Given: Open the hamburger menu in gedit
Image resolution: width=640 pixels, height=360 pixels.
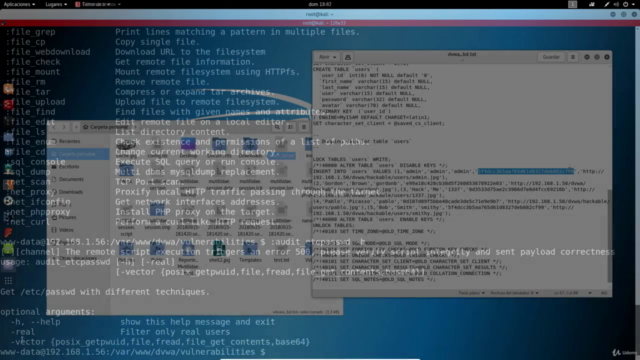Looking at the screenshot, I should (x=573, y=57).
